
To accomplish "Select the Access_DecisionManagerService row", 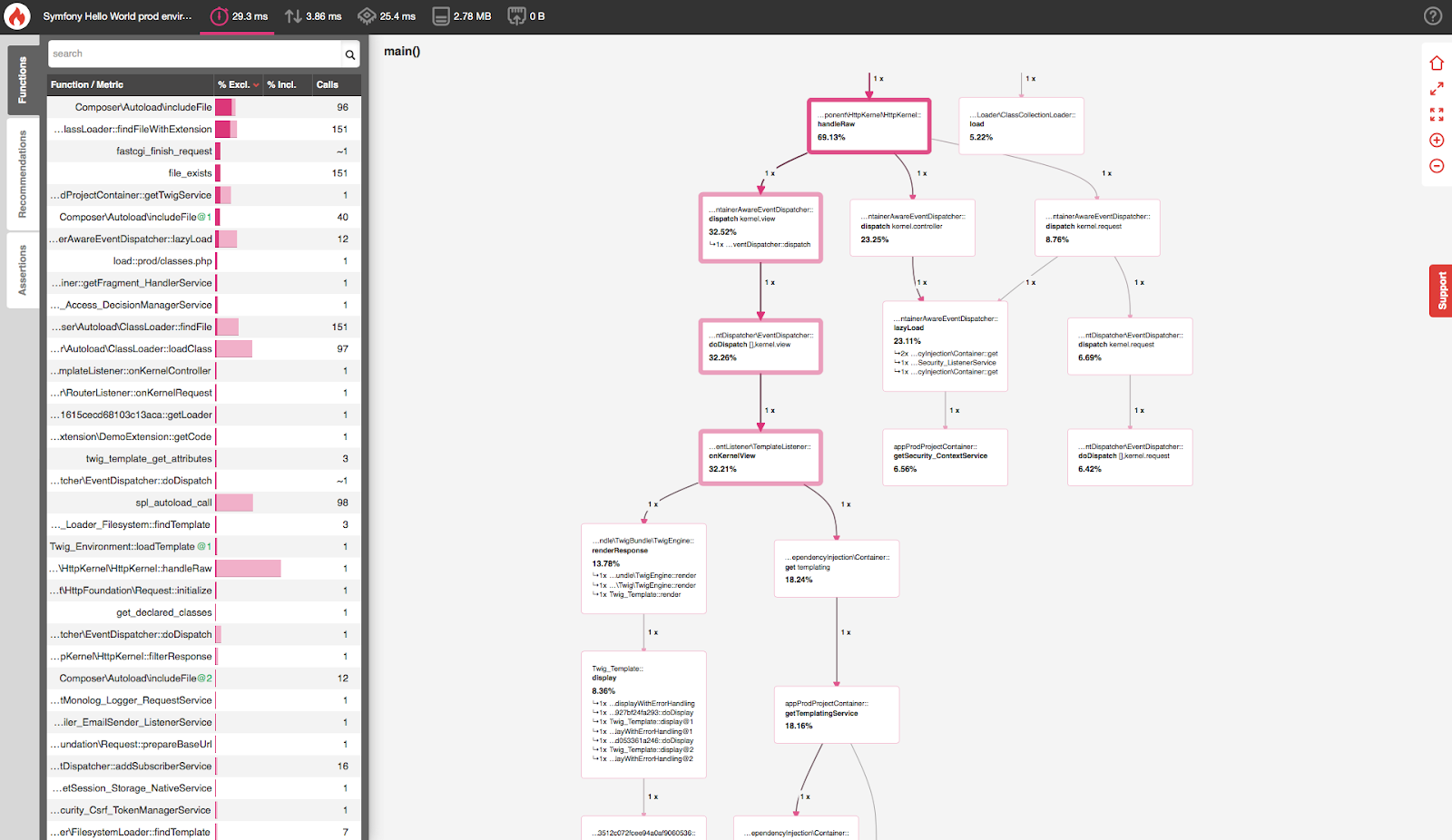I will (204, 305).
